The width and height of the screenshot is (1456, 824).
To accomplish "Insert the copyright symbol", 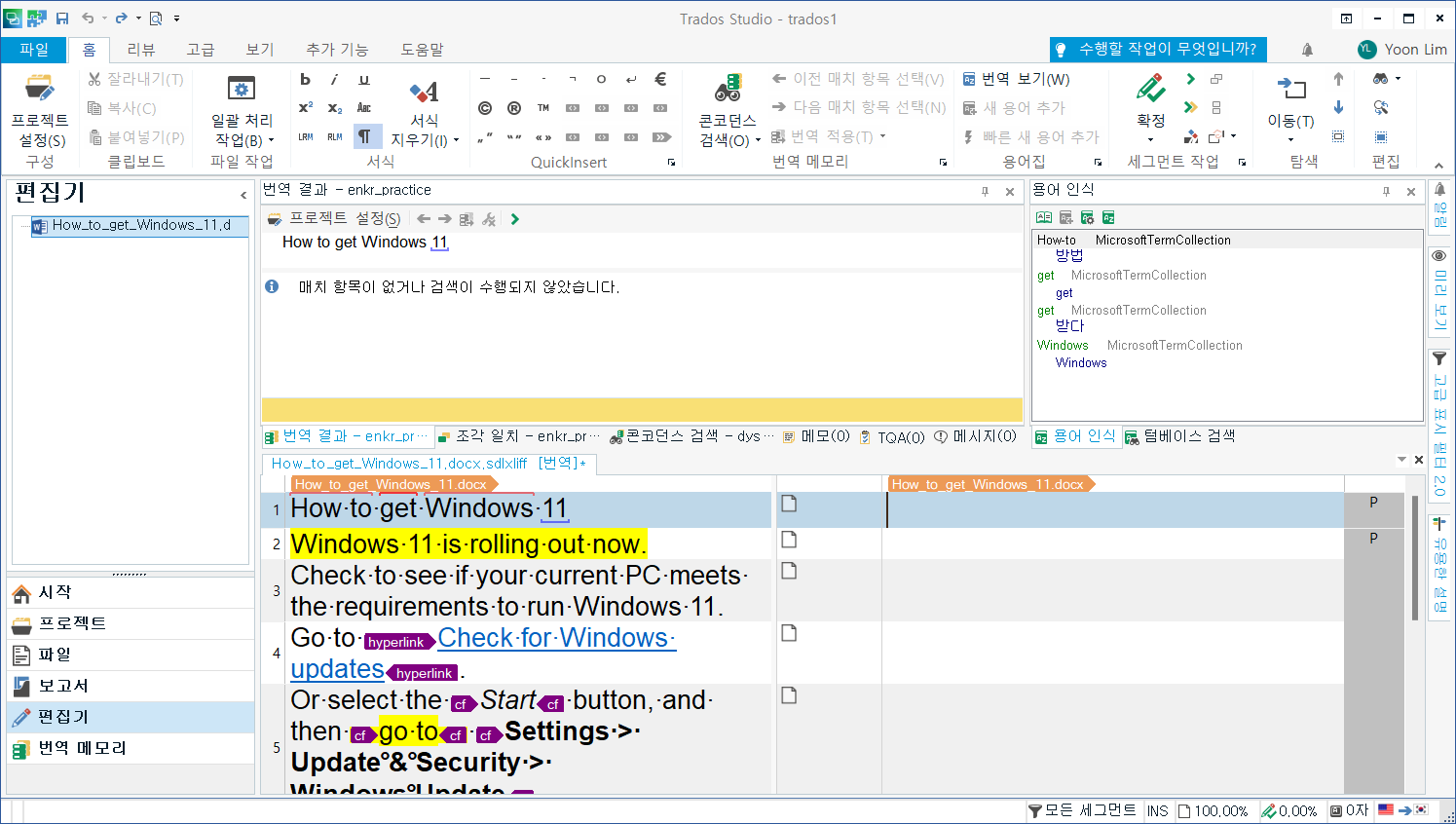I will (x=485, y=107).
